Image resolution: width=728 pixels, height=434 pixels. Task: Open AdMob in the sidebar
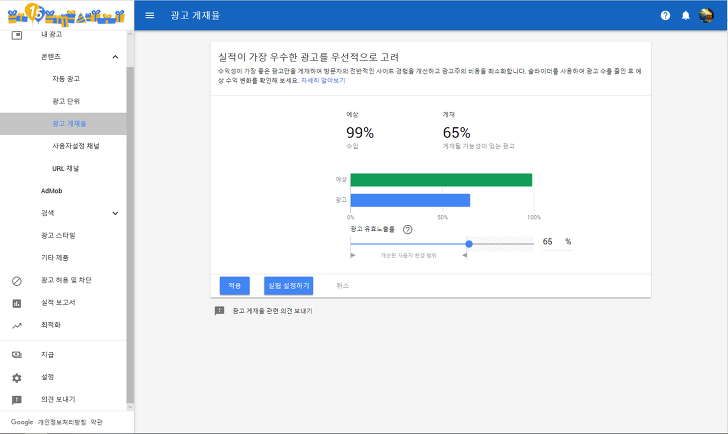point(52,191)
